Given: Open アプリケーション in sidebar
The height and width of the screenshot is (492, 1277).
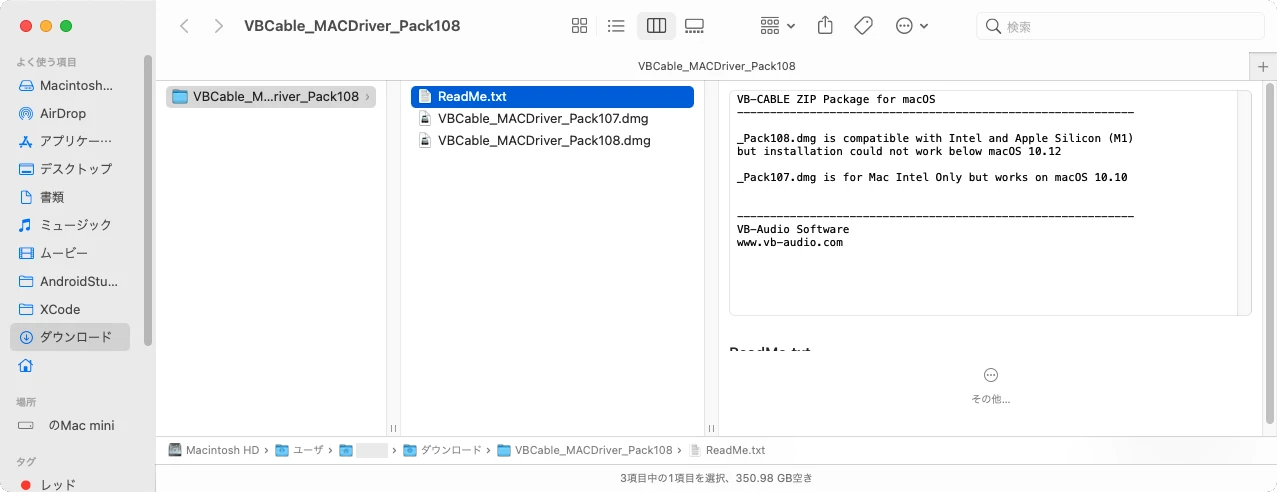Looking at the screenshot, I should (70, 141).
